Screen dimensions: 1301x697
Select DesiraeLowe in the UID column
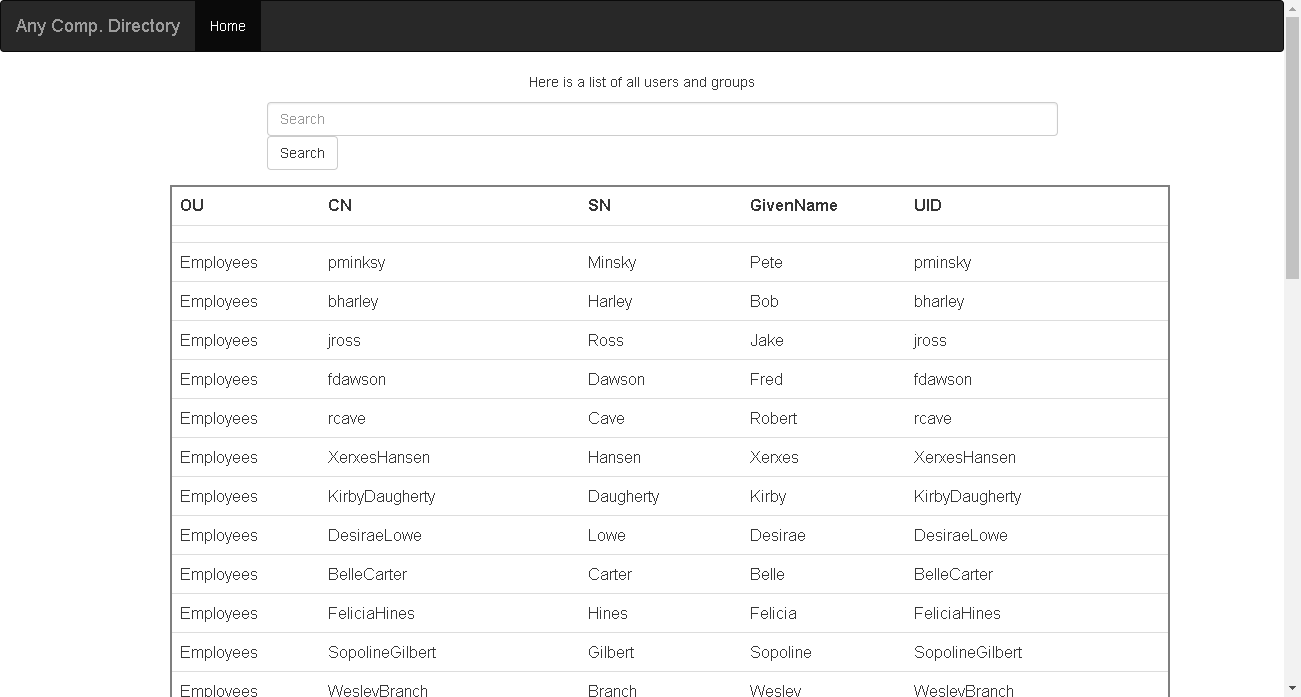961,535
